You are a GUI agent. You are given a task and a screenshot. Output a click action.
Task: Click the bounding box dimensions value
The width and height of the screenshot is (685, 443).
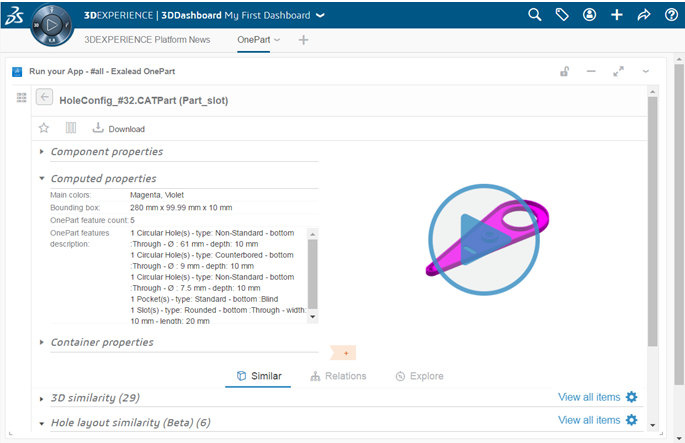point(181,208)
